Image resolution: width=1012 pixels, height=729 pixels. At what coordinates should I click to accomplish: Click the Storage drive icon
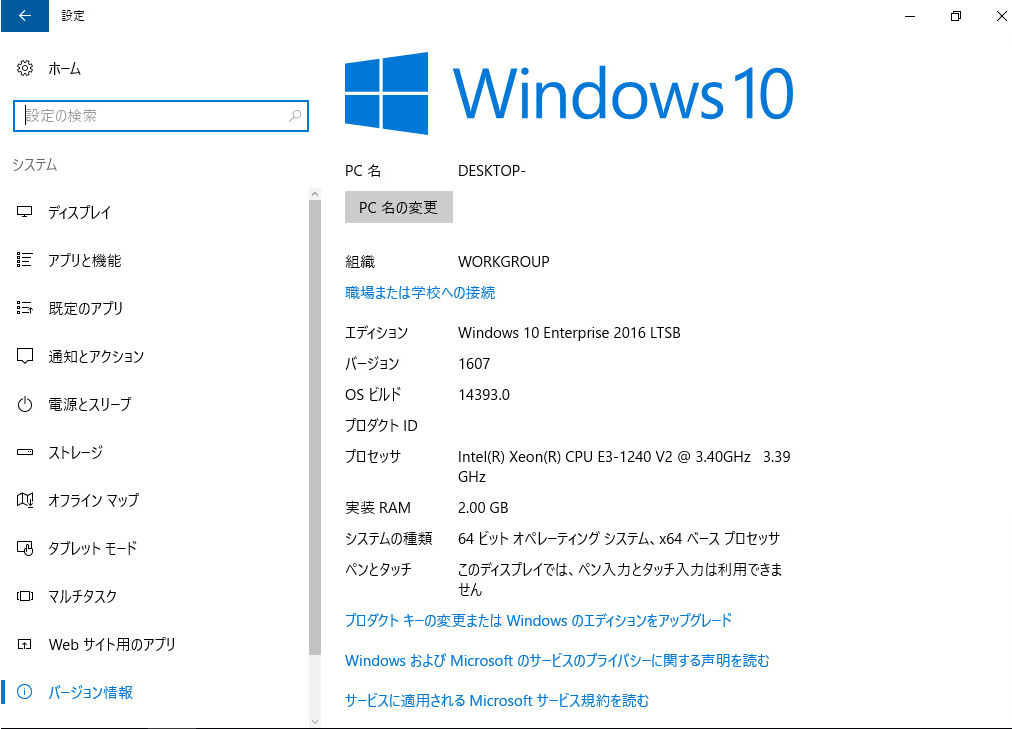(x=25, y=453)
